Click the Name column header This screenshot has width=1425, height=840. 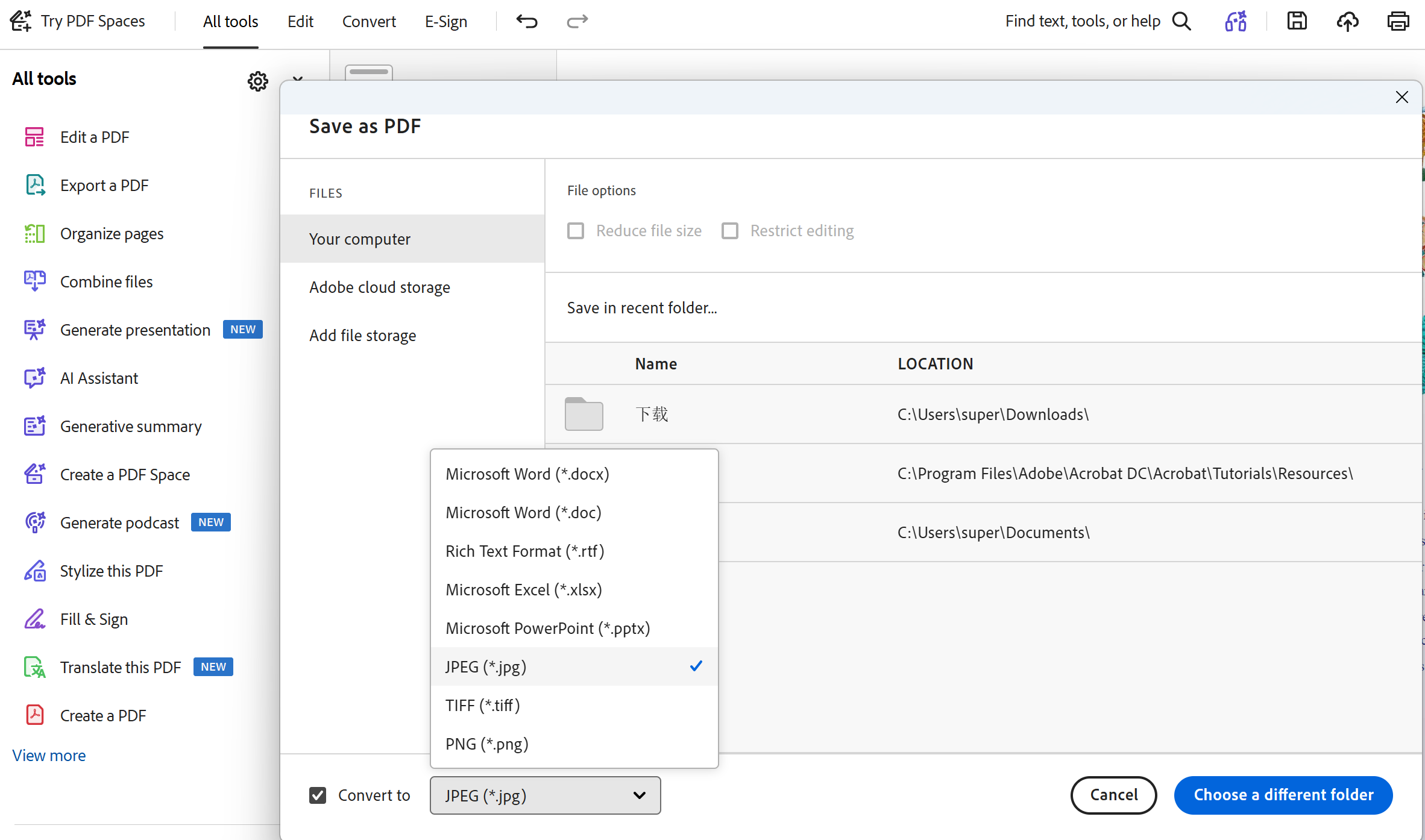tap(656, 363)
